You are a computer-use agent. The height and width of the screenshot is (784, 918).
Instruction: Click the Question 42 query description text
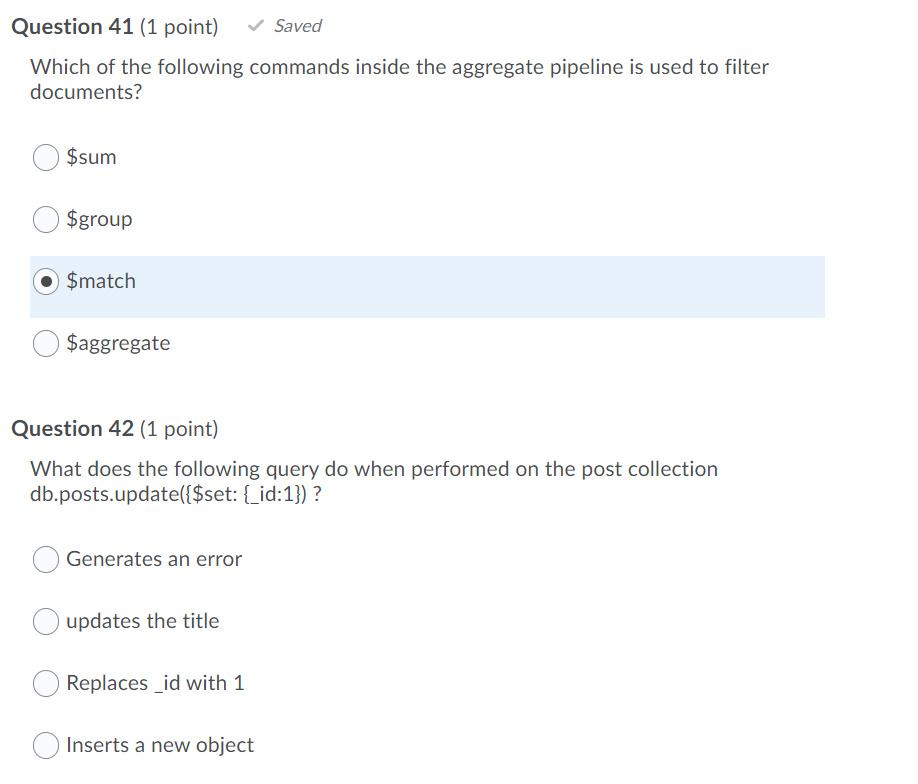click(373, 480)
